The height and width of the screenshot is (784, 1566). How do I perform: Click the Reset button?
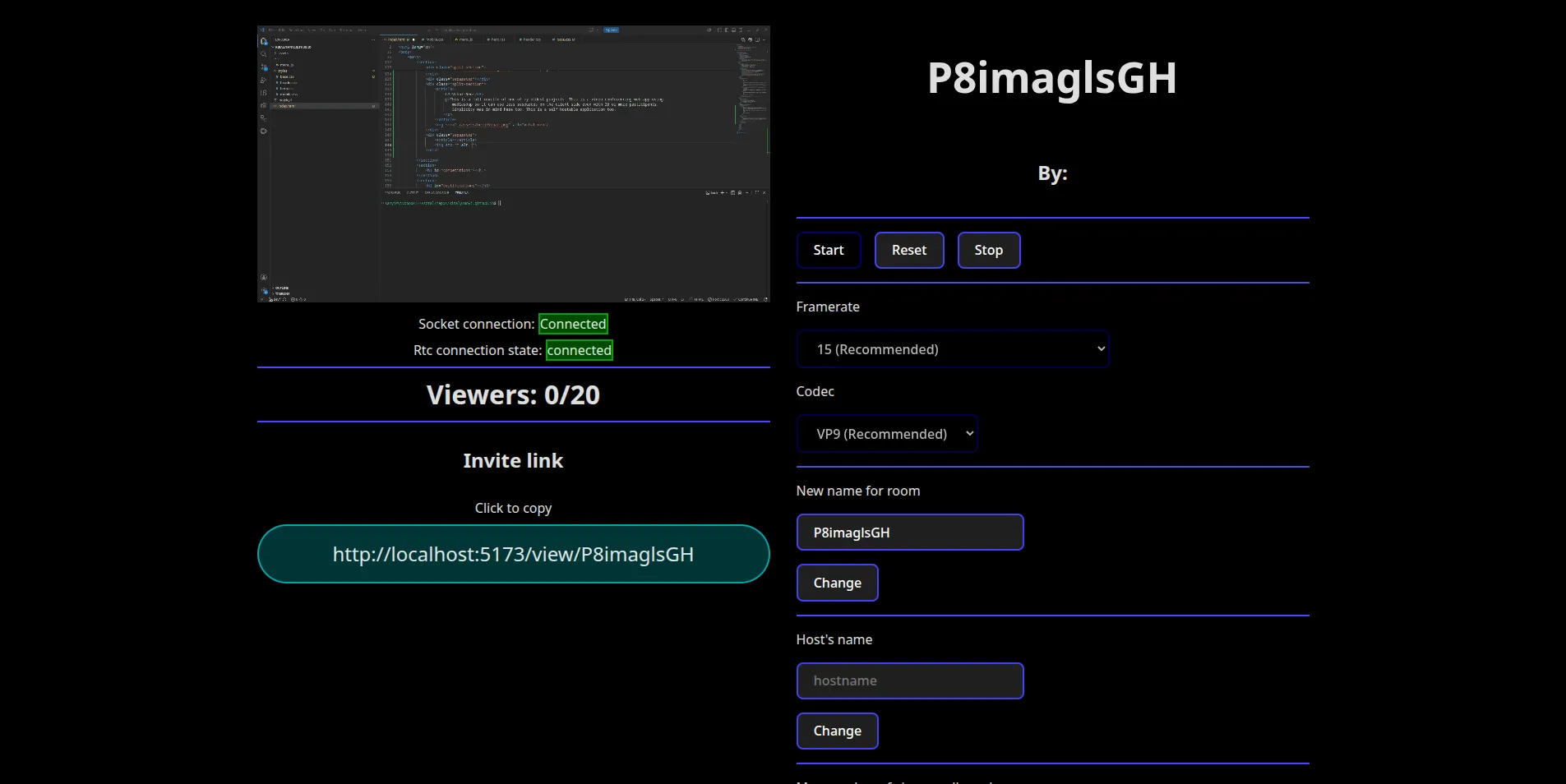[x=909, y=251]
